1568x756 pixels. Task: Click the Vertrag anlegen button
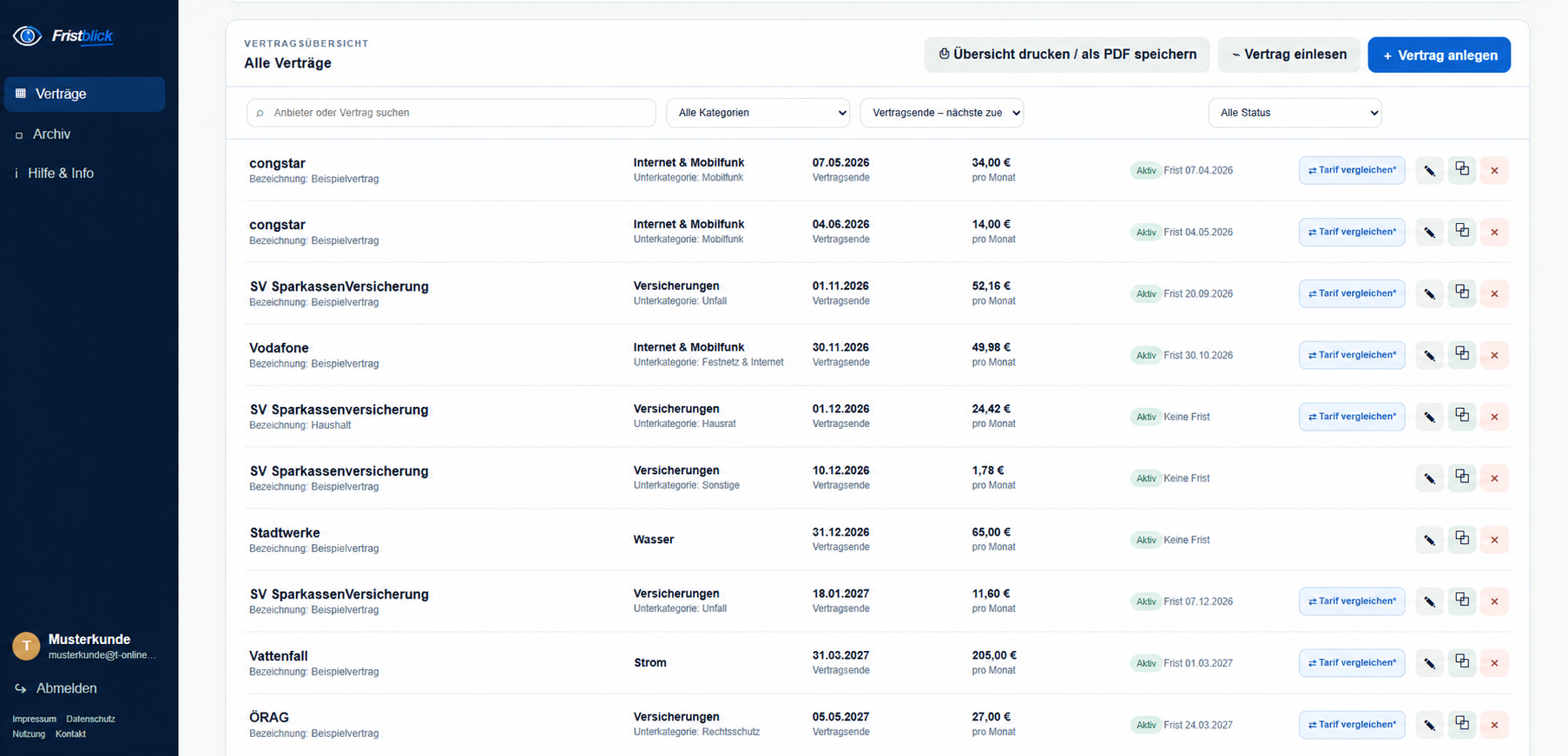1439,55
